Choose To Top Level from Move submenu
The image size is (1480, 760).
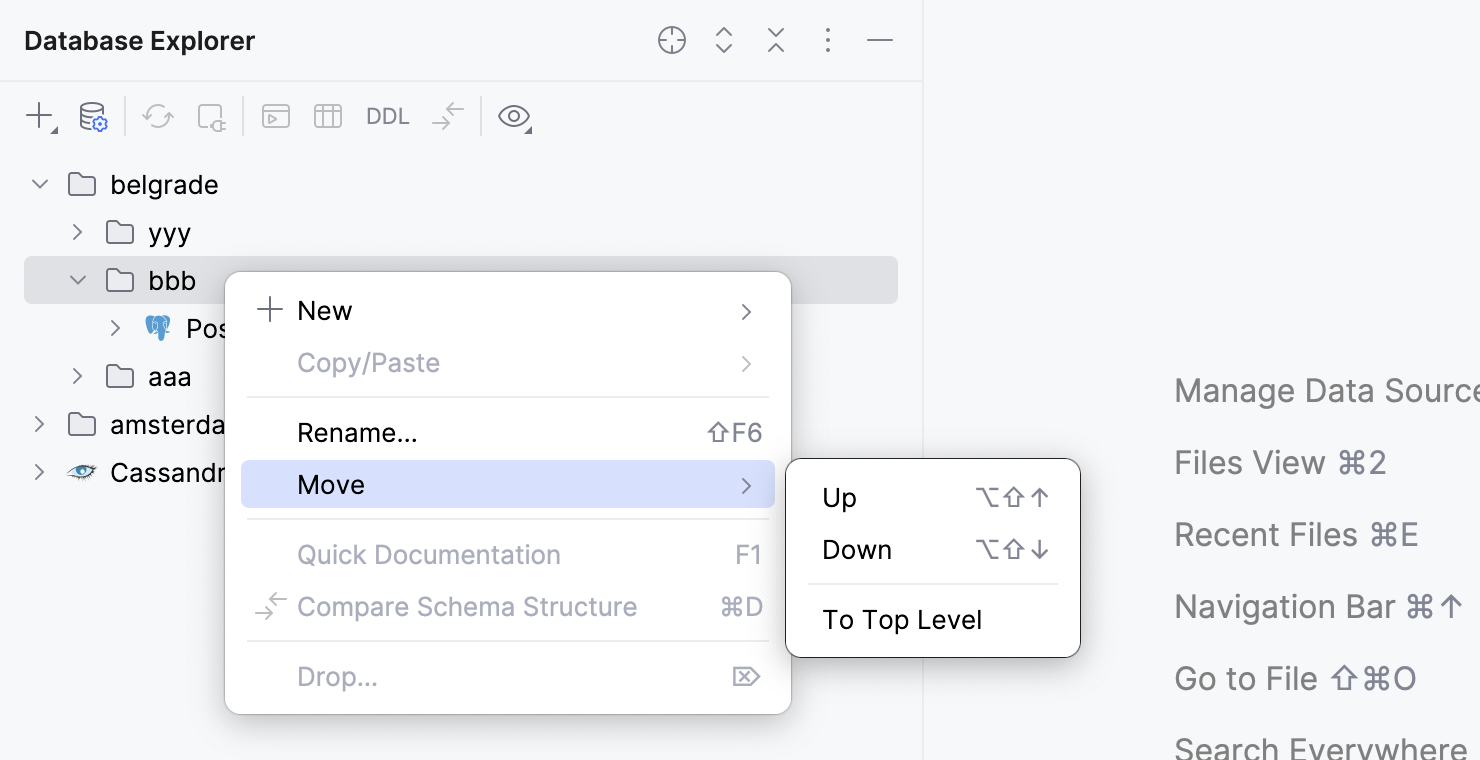pyautogui.click(x=901, y=619)
